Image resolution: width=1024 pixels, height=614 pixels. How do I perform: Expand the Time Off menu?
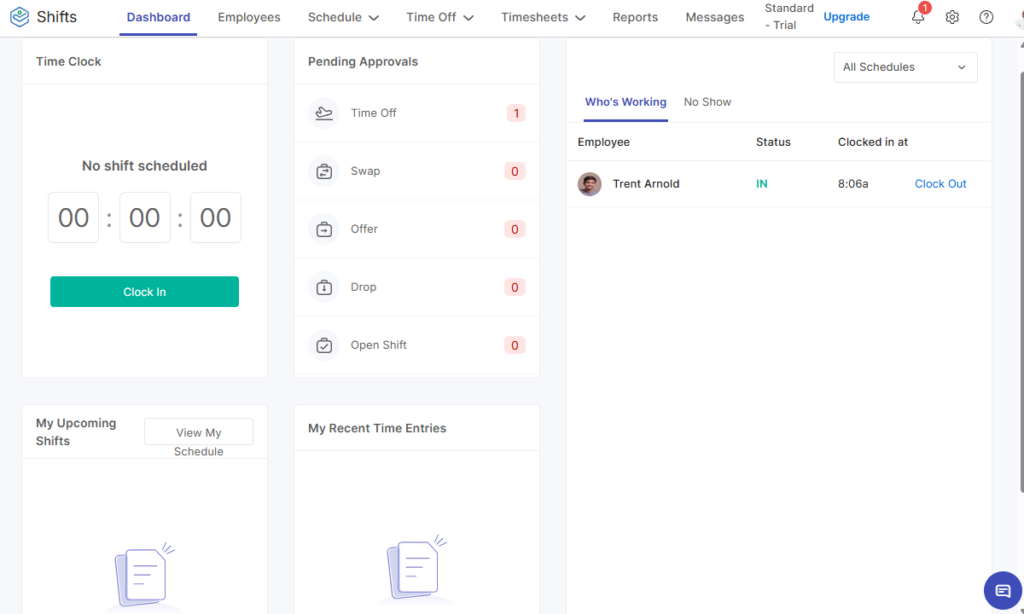[x=440, y=18]
